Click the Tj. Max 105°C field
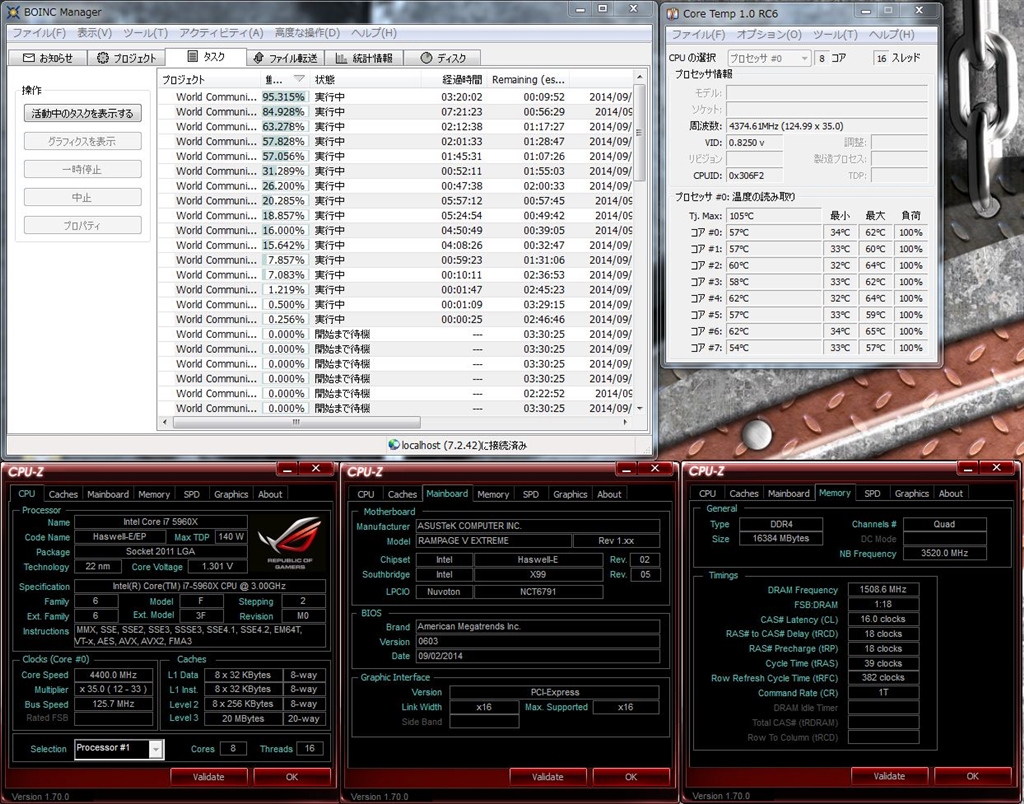 click(773, 216)
